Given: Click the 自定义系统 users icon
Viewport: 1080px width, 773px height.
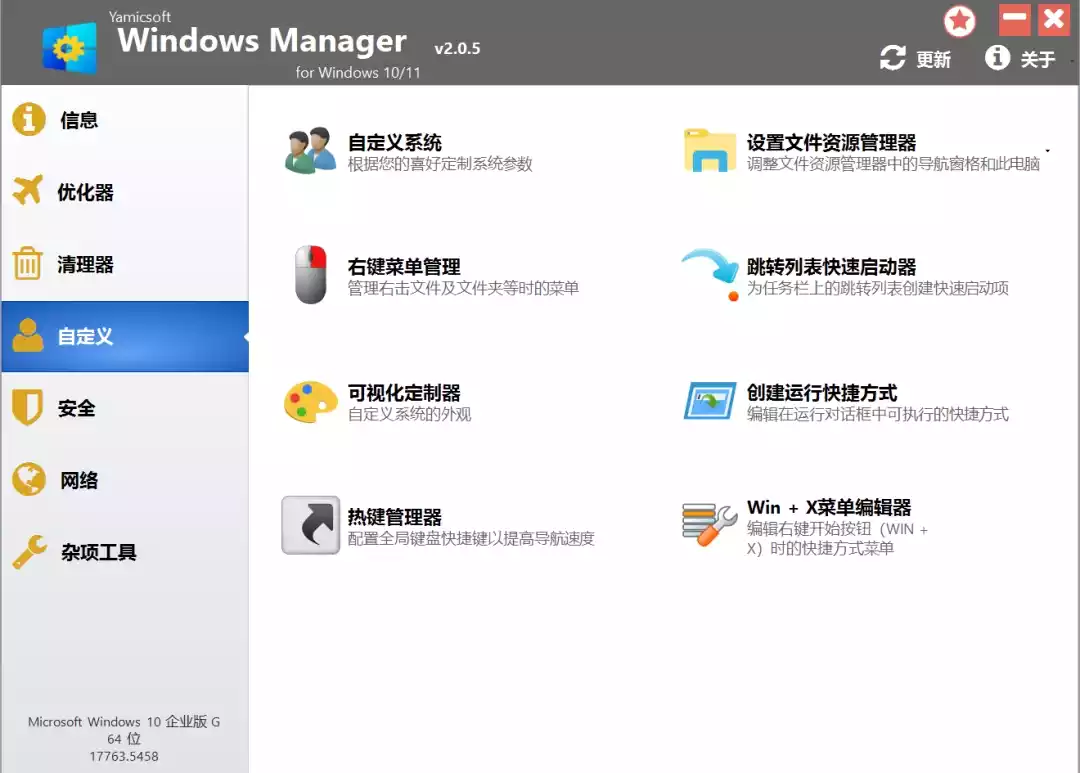Looking at the screenshot, I should click(x=309, y=151).
